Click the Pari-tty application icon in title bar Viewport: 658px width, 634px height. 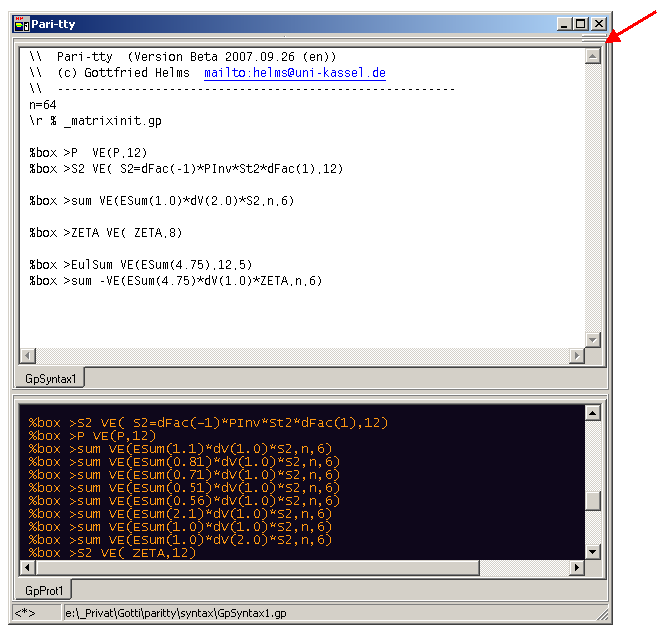coord(21,24)
